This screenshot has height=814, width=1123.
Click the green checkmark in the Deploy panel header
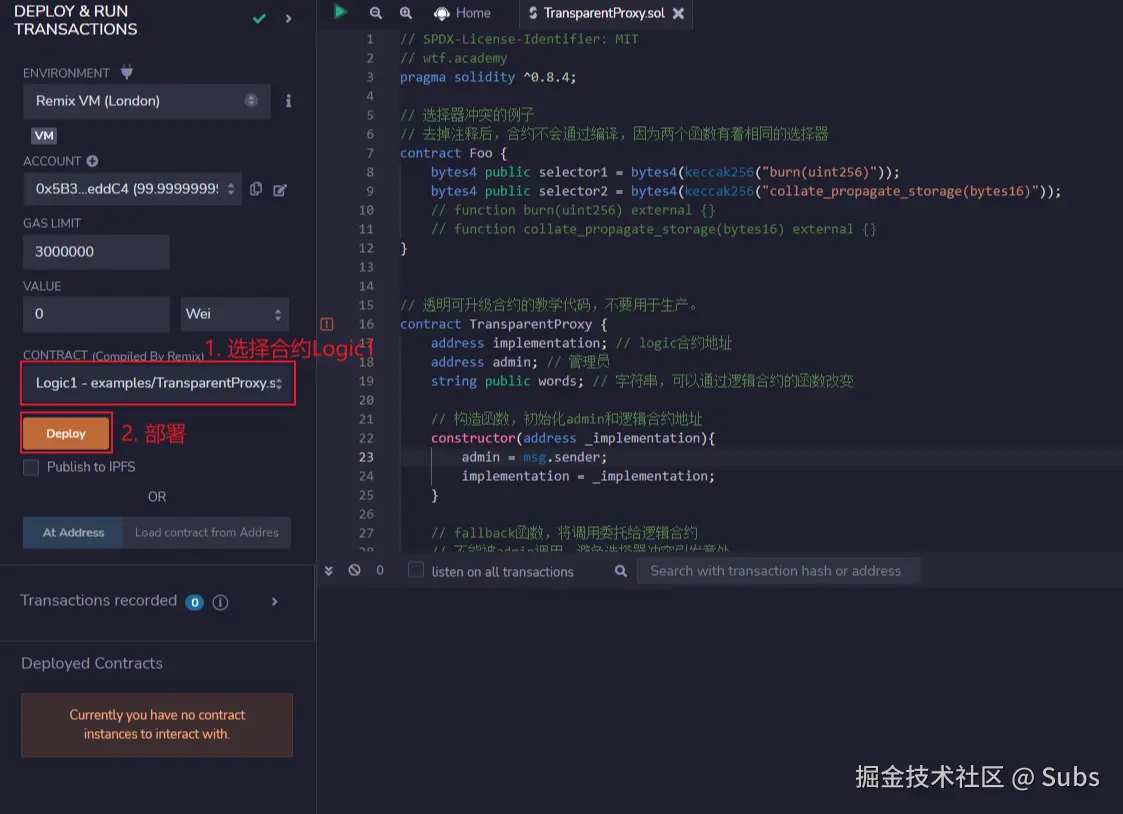[x=259, y=19]
